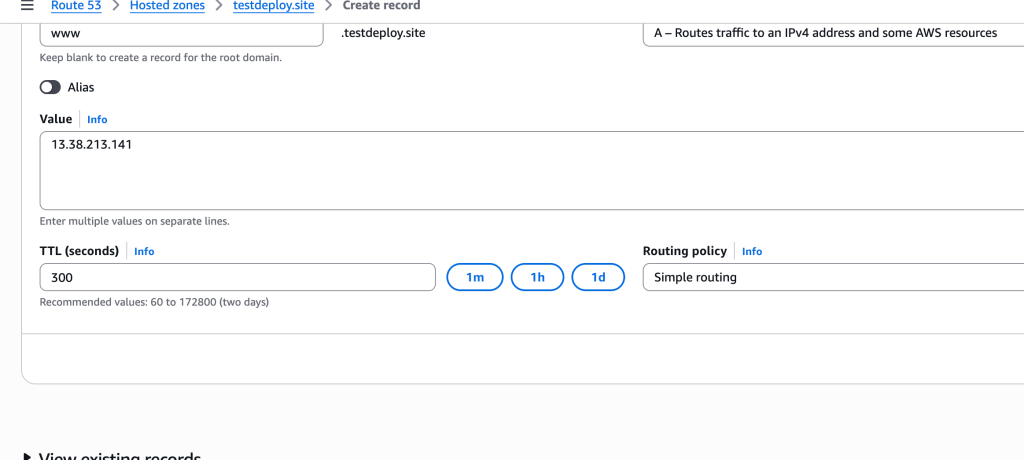This screenshot has width=1024, height=460.
Task: Open the Info link beside TTL (seconds)
Action: point(144,252)
